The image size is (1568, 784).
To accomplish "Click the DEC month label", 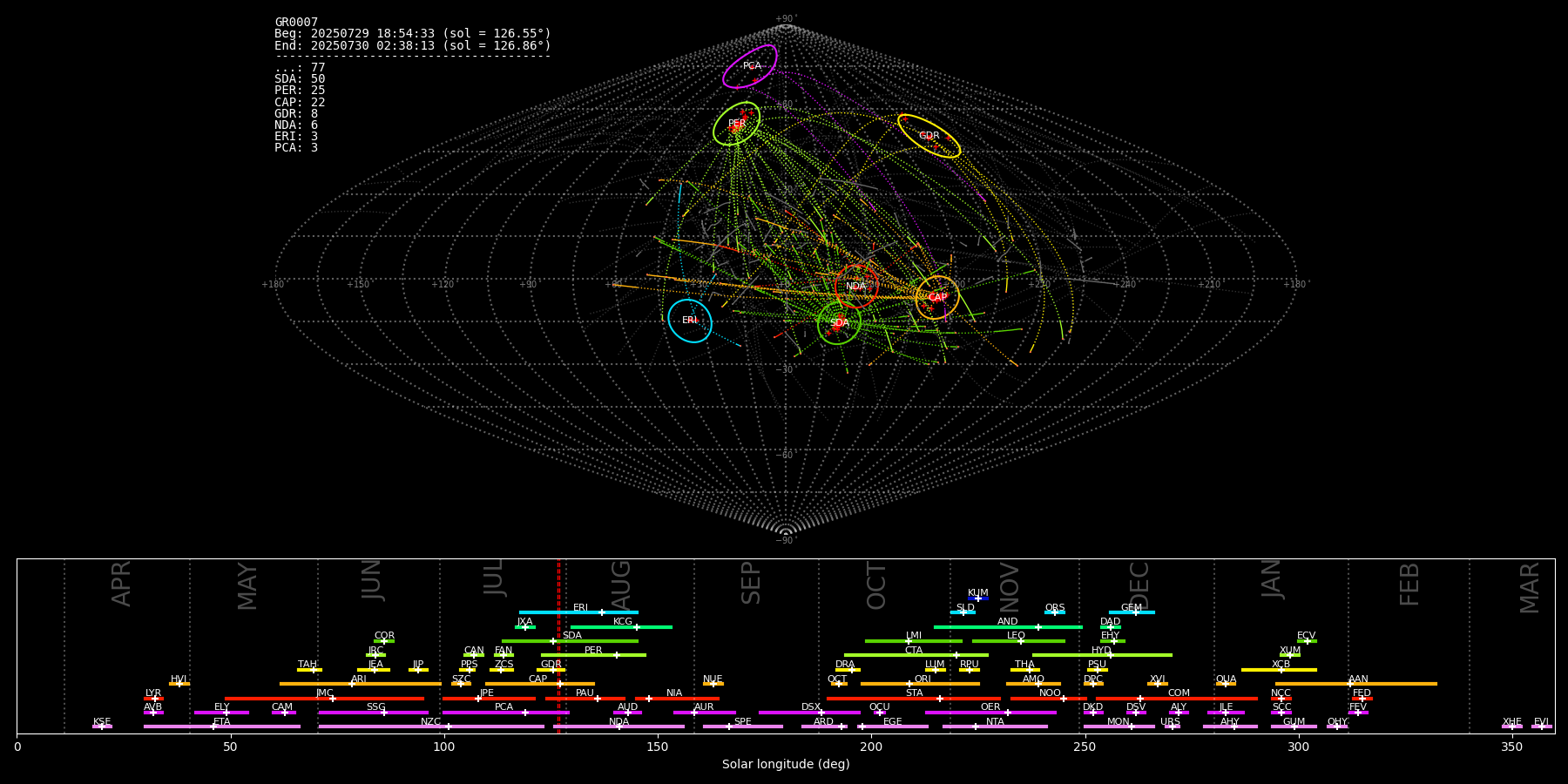I will tap(1139, 585).
